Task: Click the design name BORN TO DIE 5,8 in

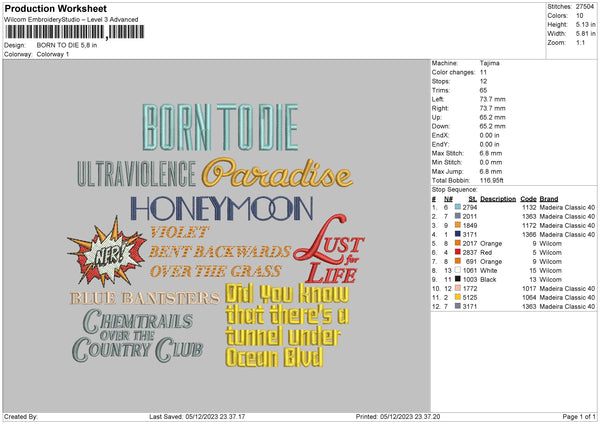Action: tap(67, 45)
